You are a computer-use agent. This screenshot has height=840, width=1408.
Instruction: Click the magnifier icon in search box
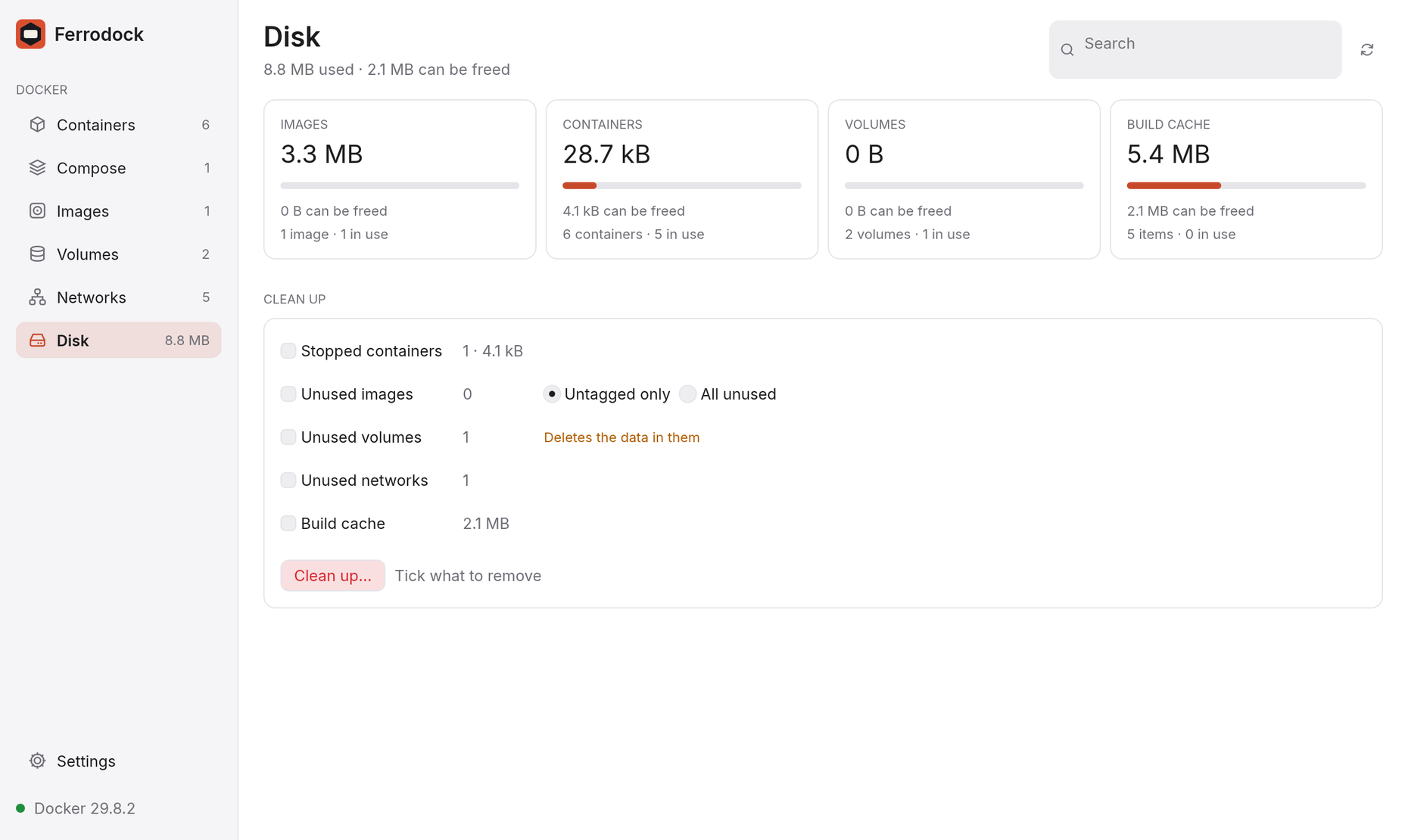(1067, 50)
